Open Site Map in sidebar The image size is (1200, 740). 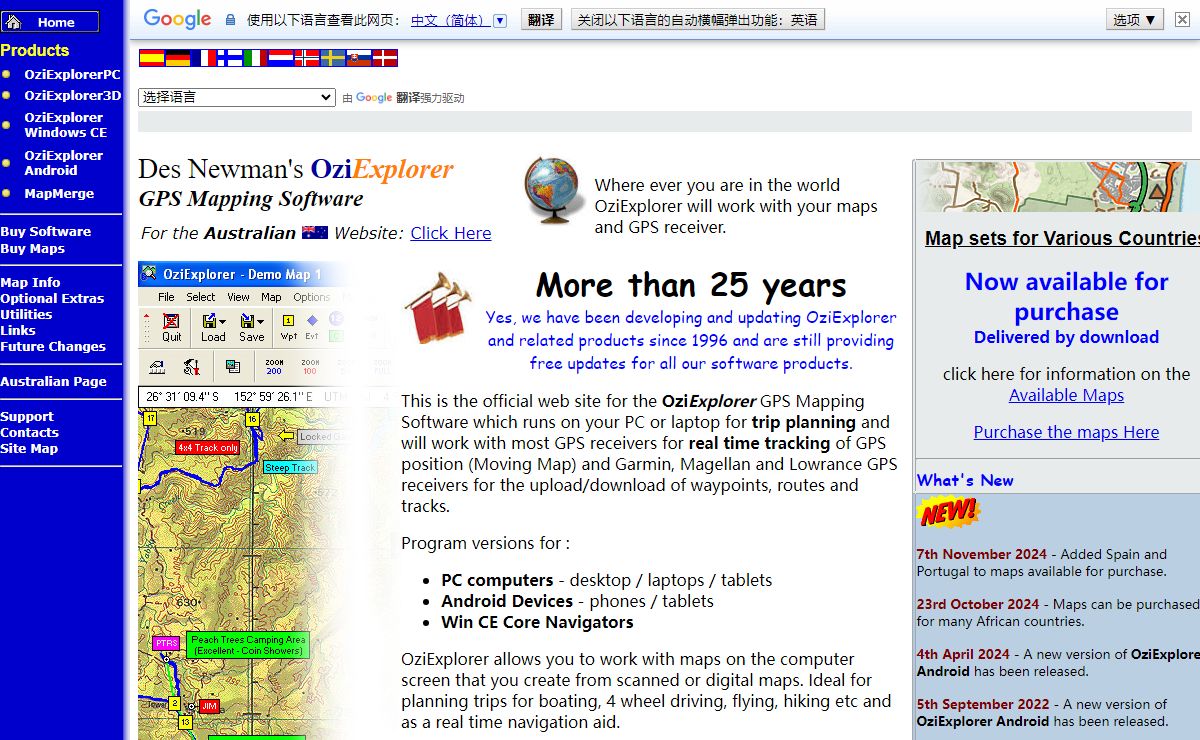point(29,448)
